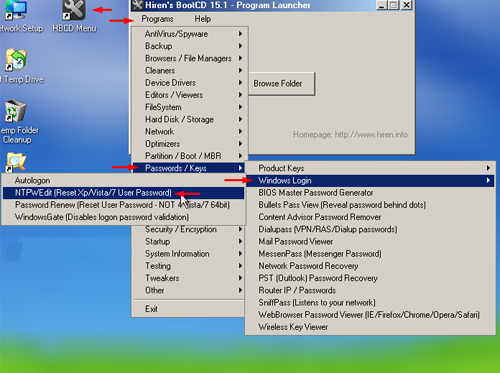
Task: Click the Hiren's BootCD title bar tools icon
Action: tap(137, 5)
